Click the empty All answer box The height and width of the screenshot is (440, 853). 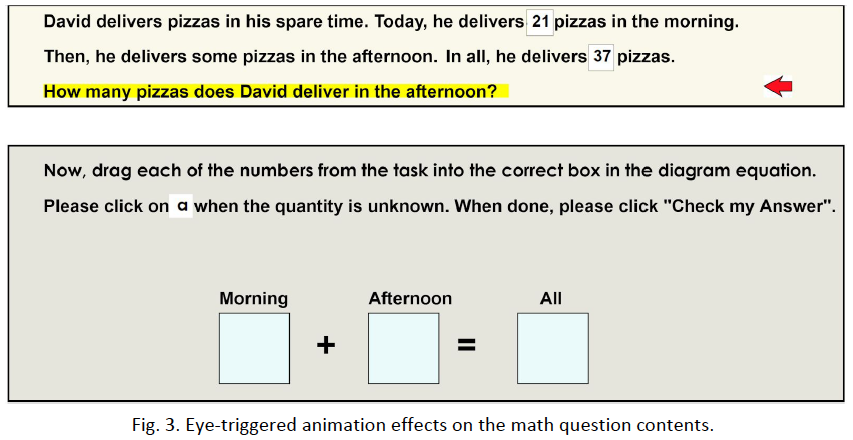[x=552, y=347]
